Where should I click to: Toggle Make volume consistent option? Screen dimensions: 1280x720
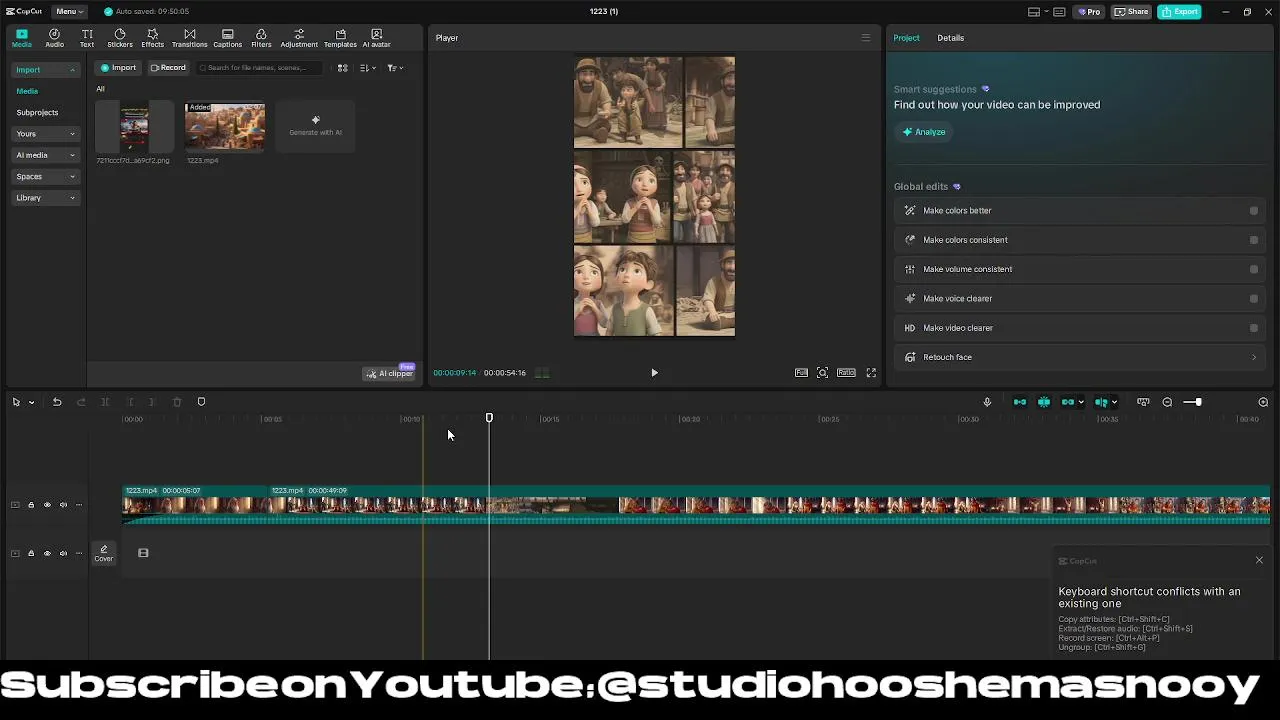tap(1254, 269)
